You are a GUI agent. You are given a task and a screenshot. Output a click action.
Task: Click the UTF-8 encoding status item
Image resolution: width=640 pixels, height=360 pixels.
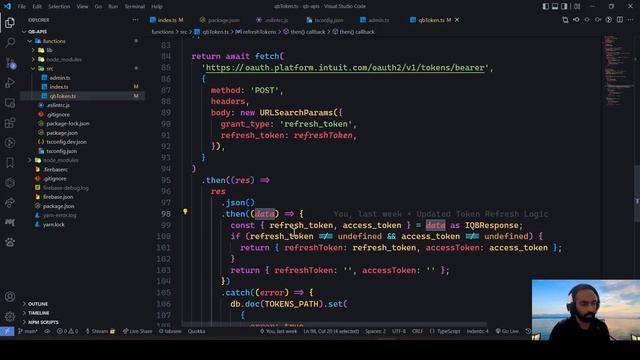pyautogui.click(x=399, y=331)
